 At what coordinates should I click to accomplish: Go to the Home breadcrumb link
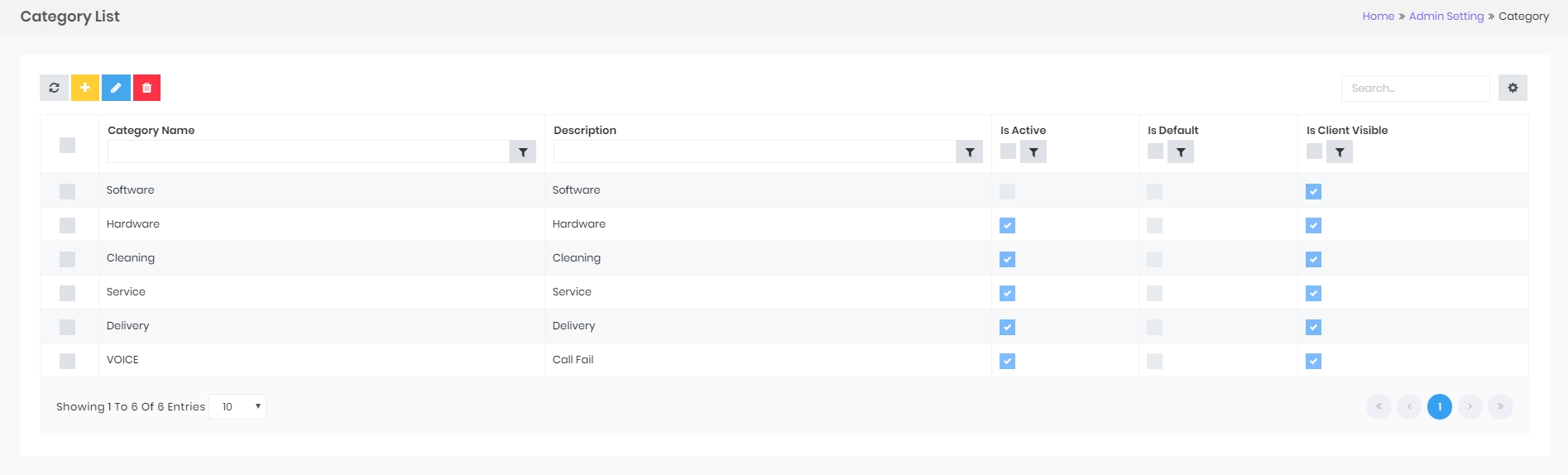(x=1378, y=17)
